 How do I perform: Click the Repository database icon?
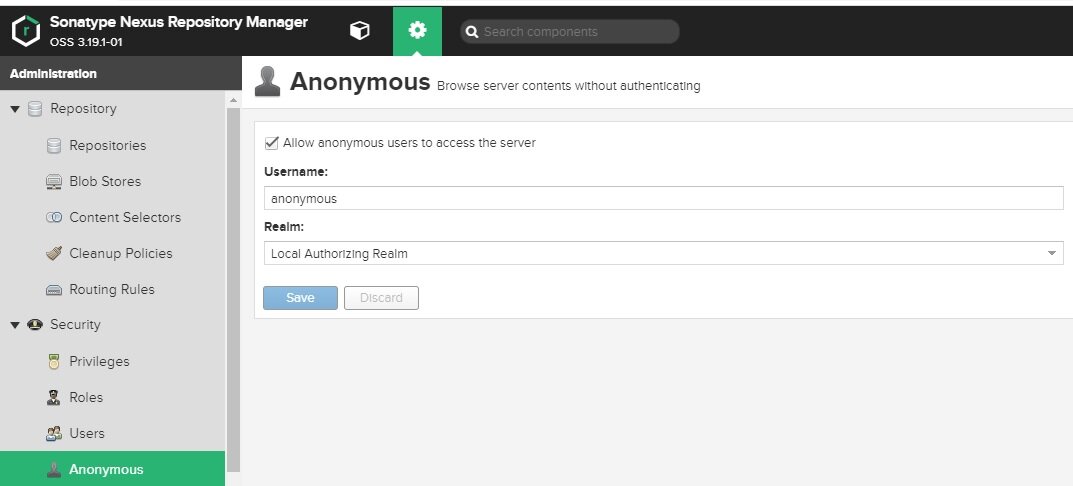tap(35, 109)
